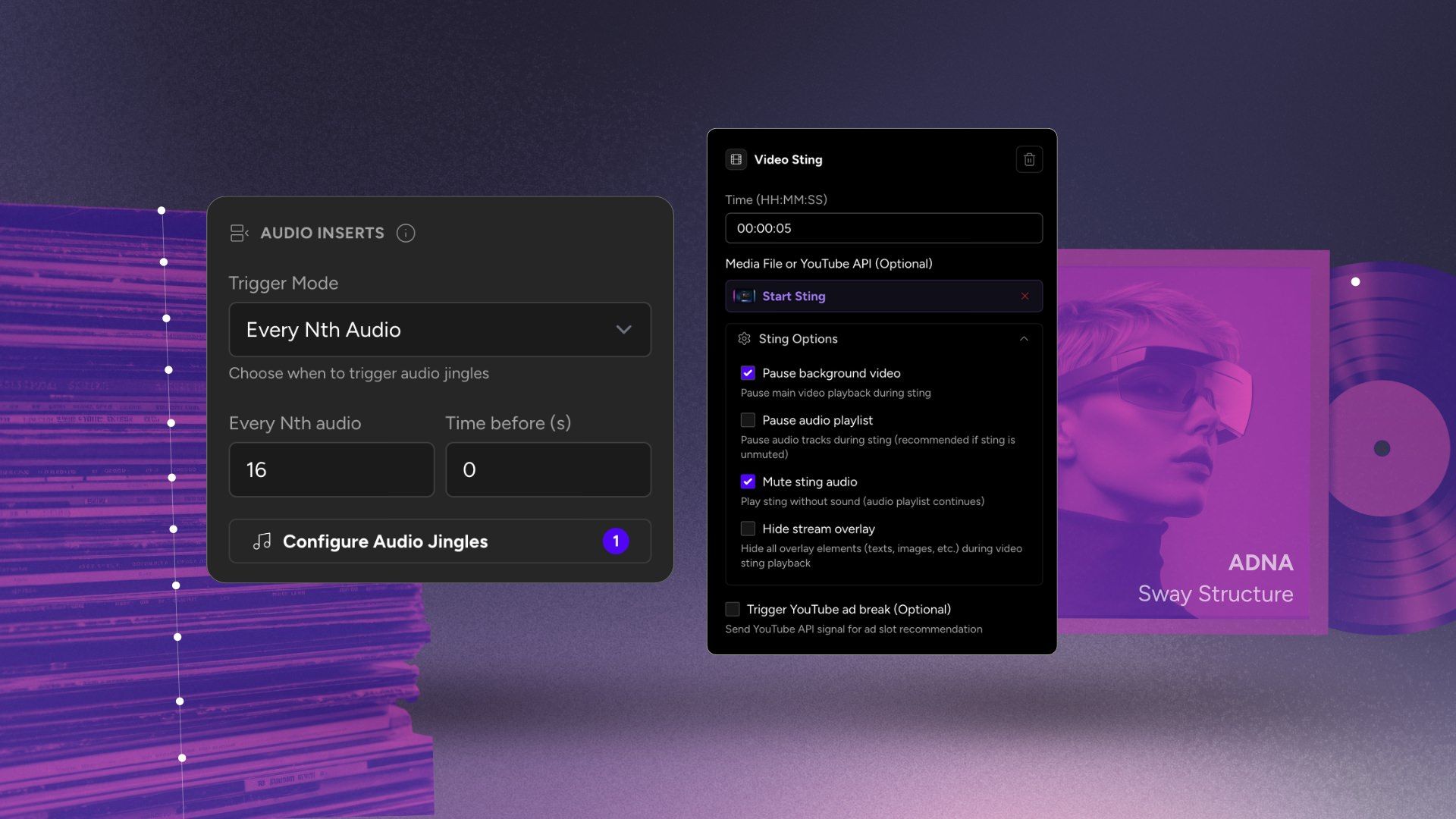
Task: Click the film strip icon next to Video Sting
Action: tap(736, 159)
